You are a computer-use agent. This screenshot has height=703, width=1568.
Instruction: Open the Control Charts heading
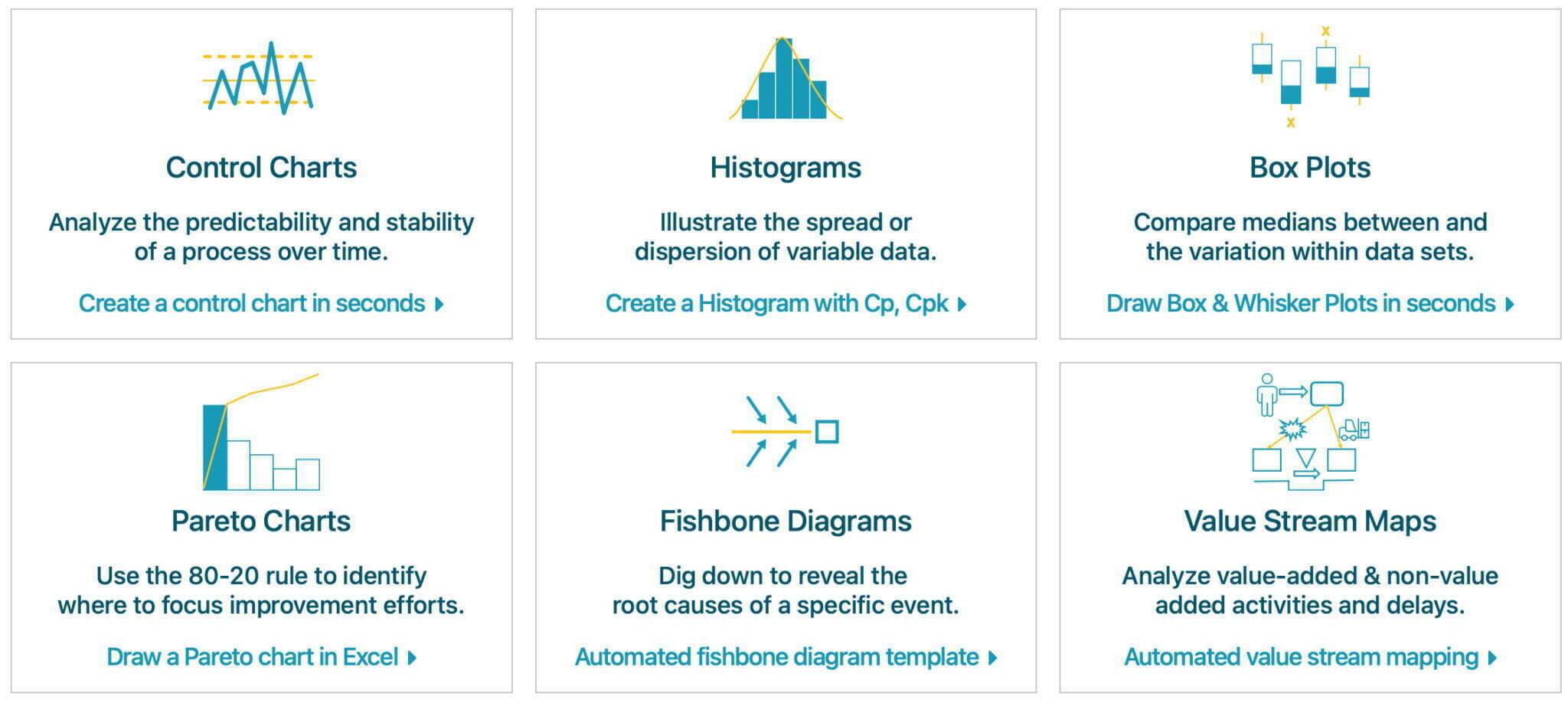pyautogui.click(x=261, y=168)
